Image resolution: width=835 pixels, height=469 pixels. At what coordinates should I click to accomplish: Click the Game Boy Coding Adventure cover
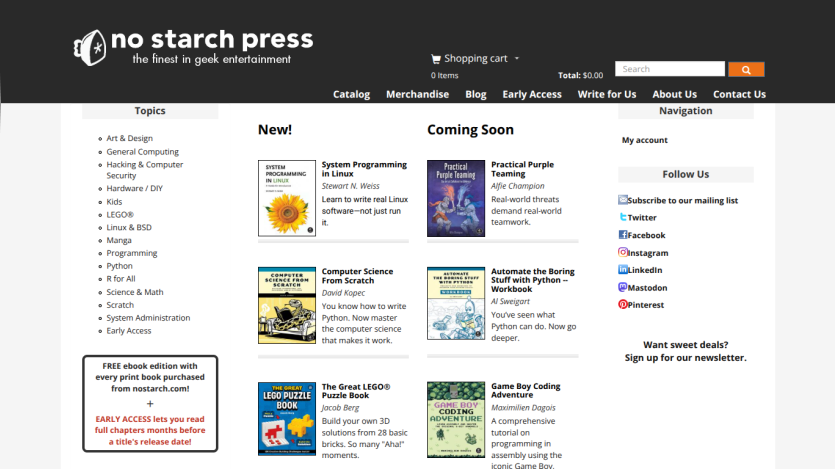456,419
